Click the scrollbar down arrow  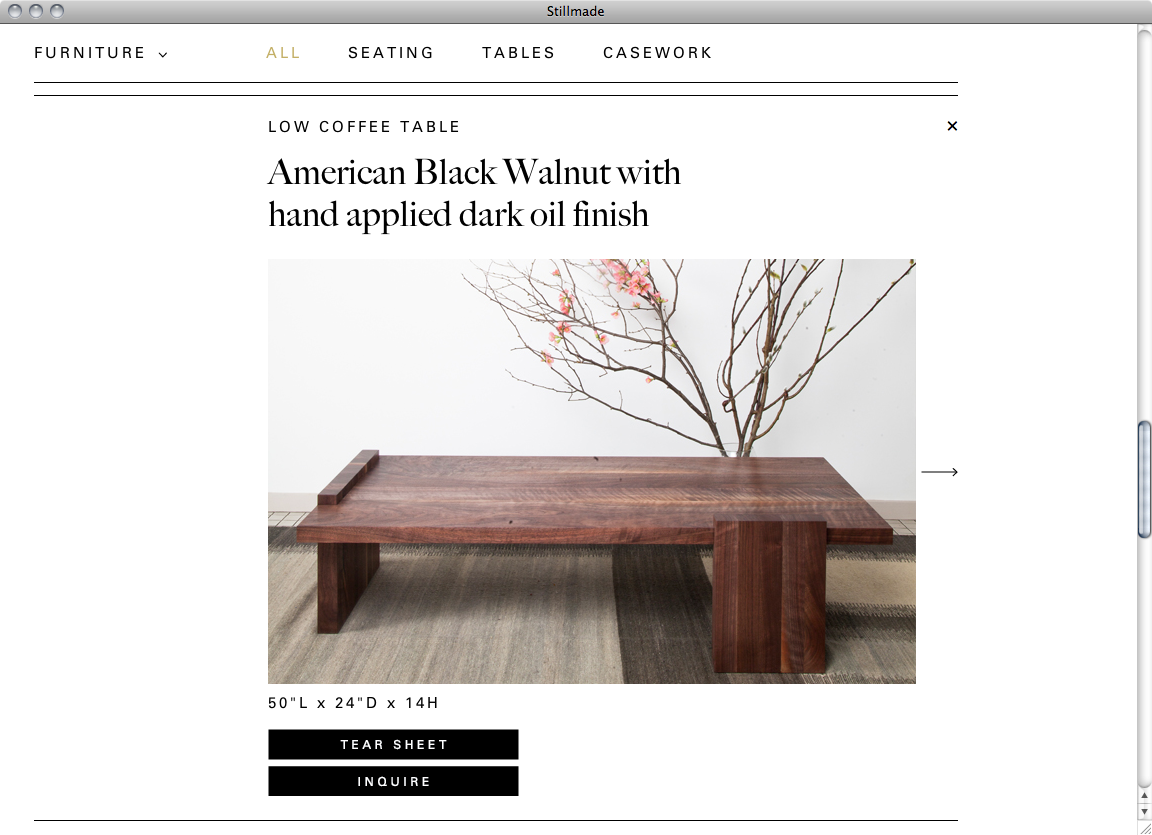tap(1144, 810)
